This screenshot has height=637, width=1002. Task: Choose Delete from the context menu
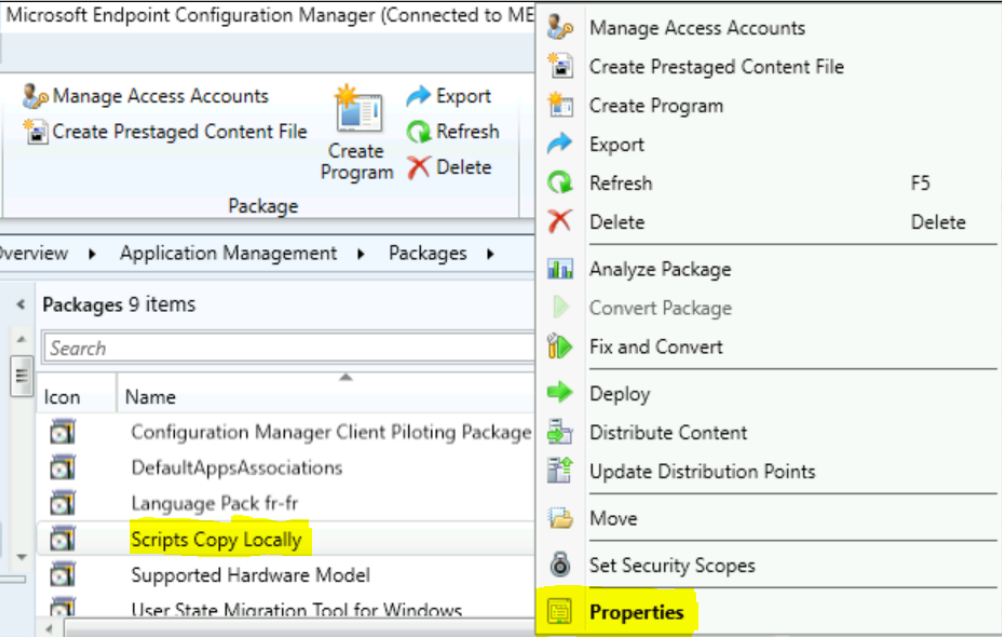pyautogui.click(x=768, y=223)
